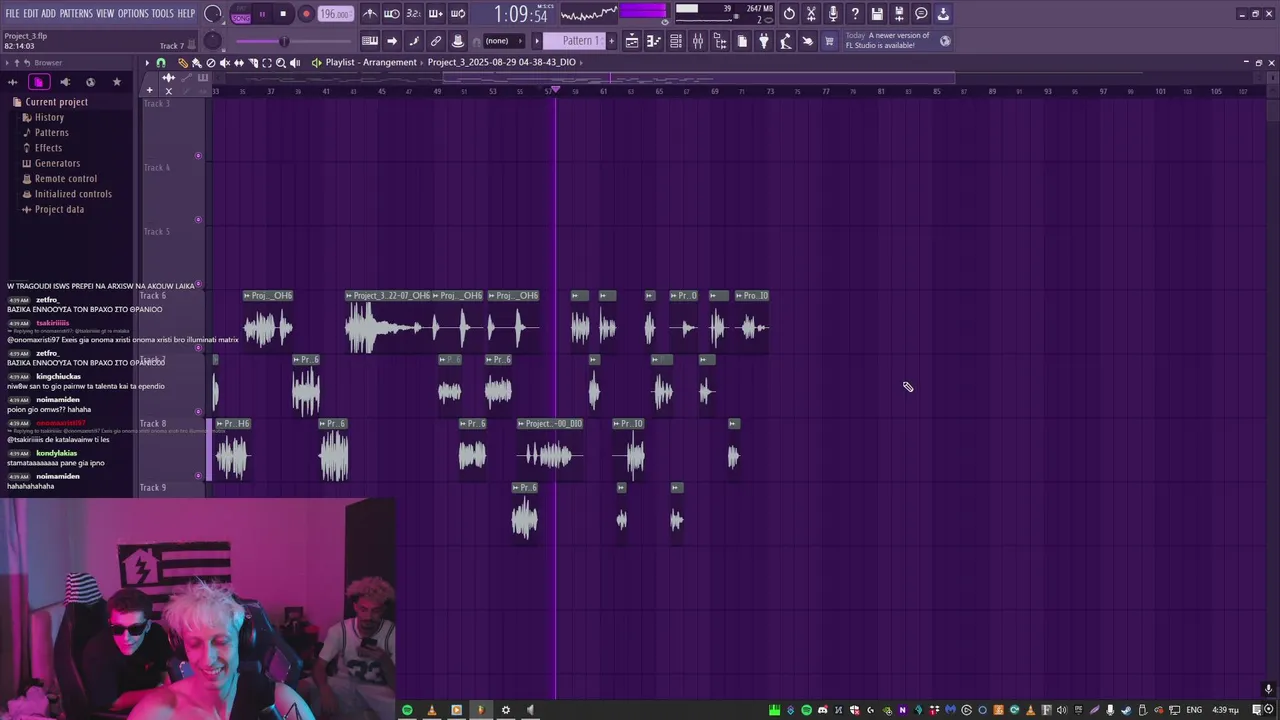
Task: Toggle PAT/SONG playback mode button
Action: click(x=241, y=14)
